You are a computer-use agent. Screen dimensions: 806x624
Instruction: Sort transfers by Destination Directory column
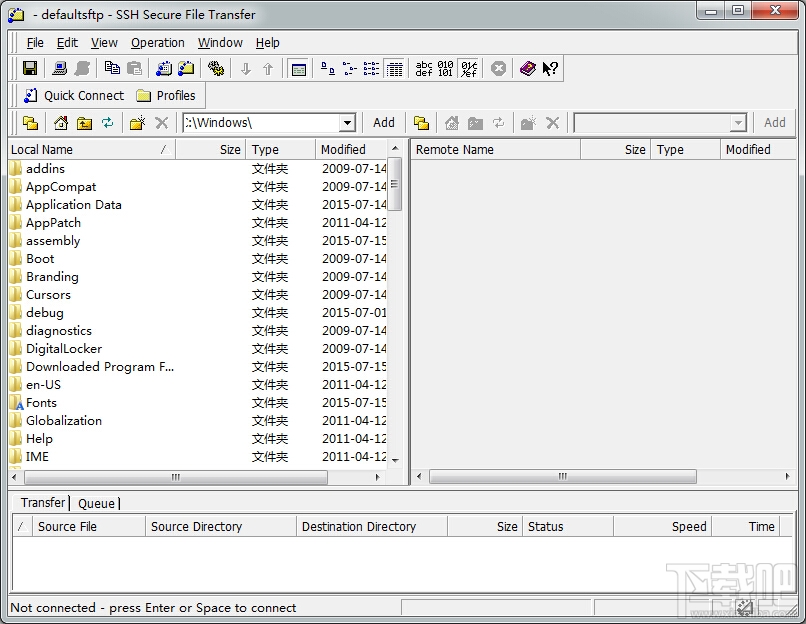click(x=372, y=527)
